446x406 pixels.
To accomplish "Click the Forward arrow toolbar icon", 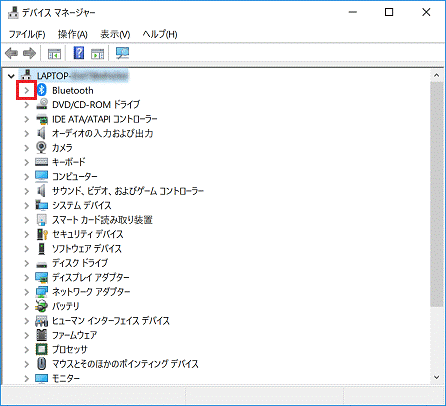I will coord(29,53).
